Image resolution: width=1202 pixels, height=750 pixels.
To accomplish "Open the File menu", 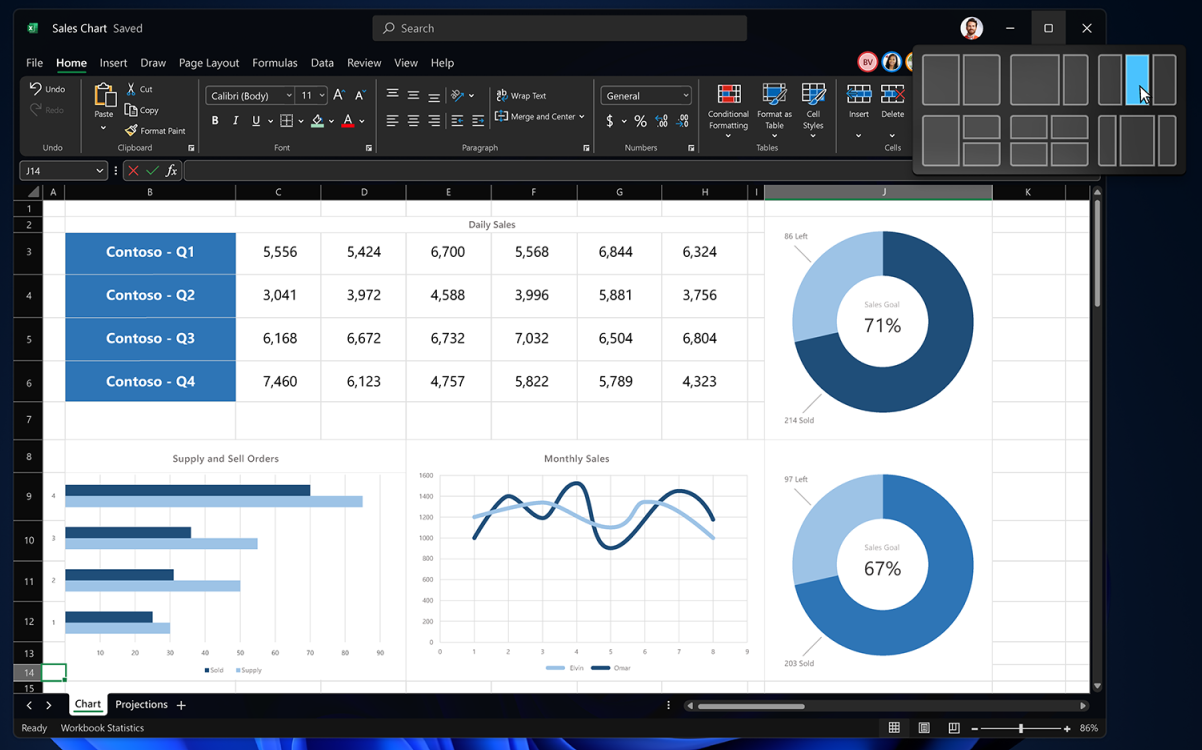I will pyautogui.click(x=34, y=62).
